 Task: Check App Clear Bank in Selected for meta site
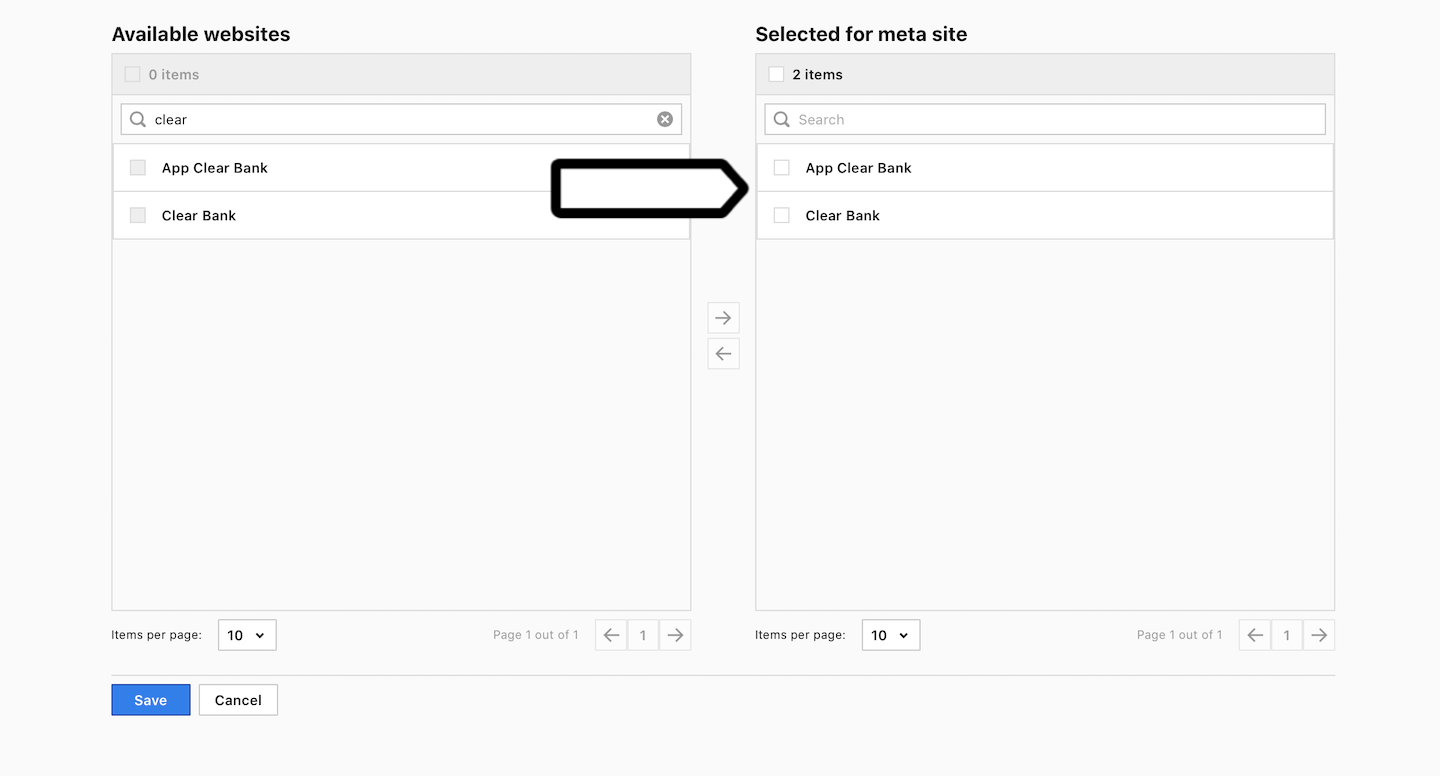782,167
